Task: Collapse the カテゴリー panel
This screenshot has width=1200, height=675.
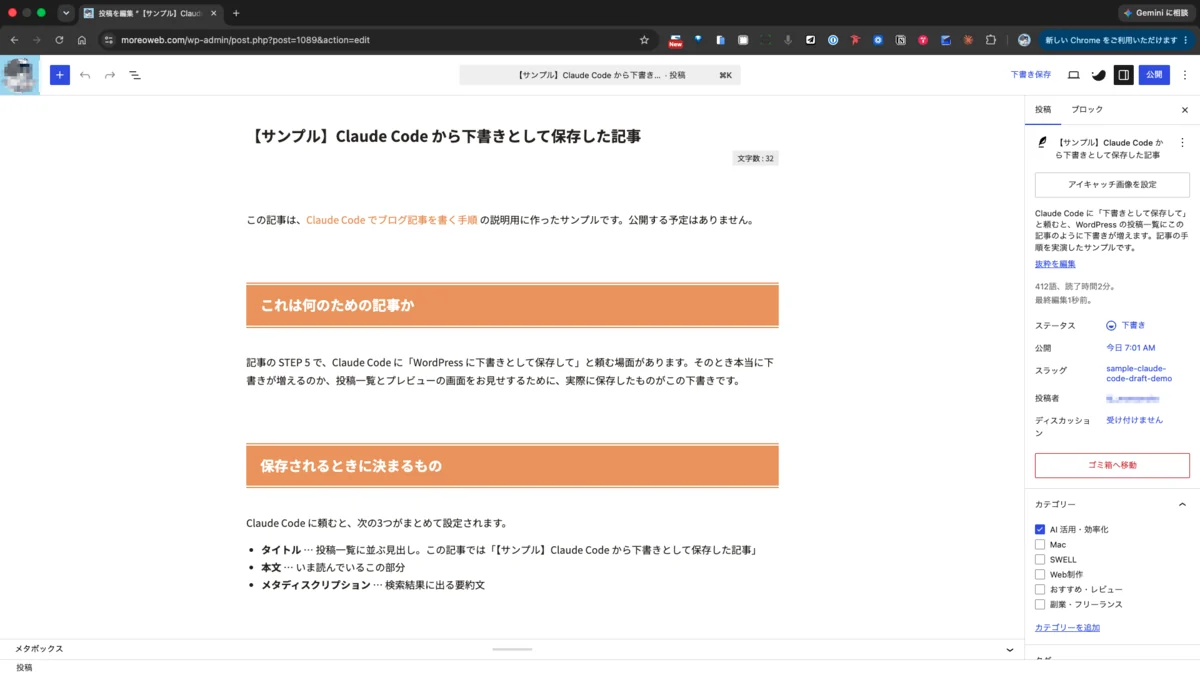Action: 1182,505
